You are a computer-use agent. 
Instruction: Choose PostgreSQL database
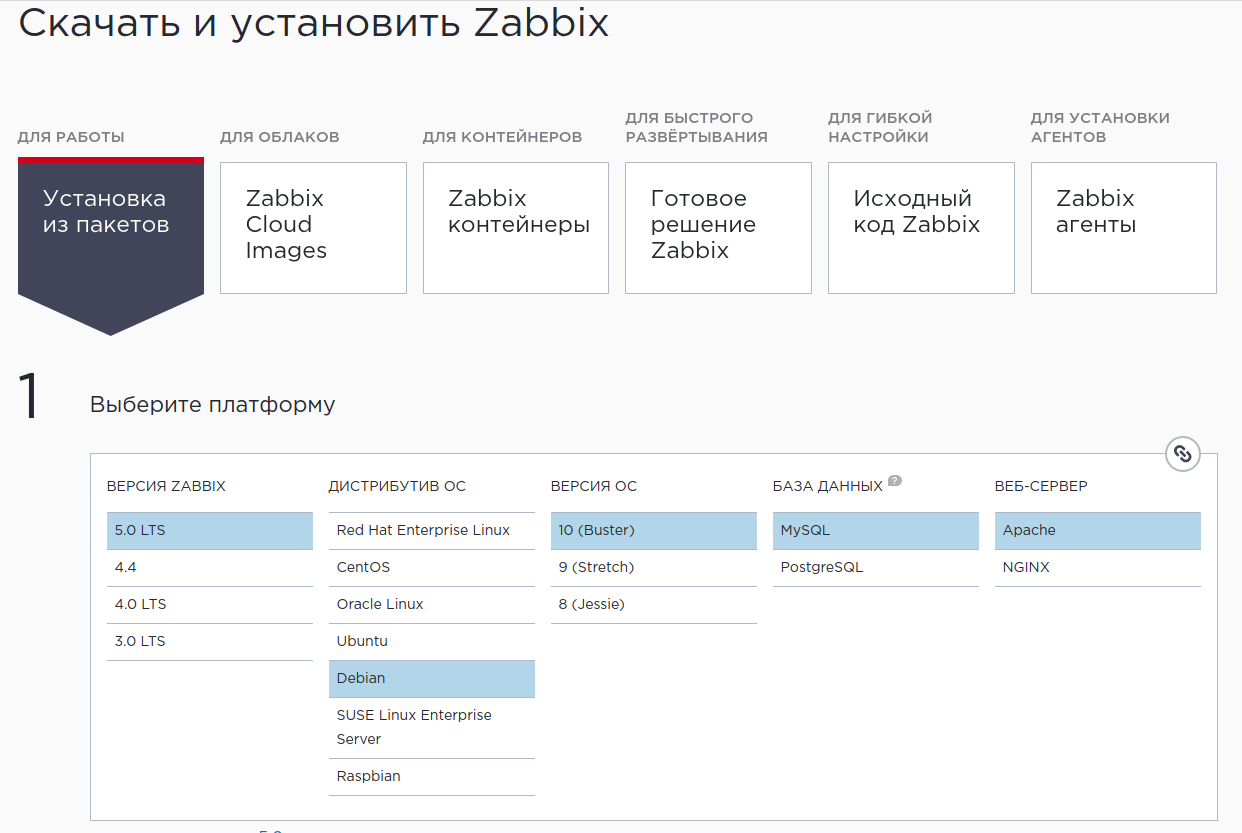tap(876, 568)
